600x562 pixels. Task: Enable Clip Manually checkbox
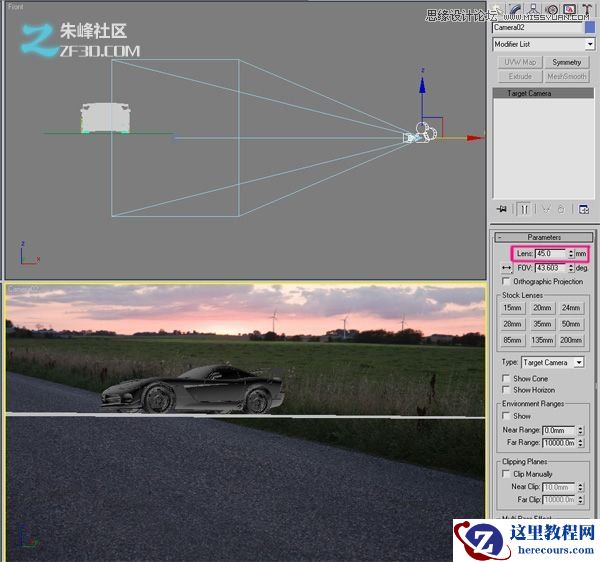point(506,474)
